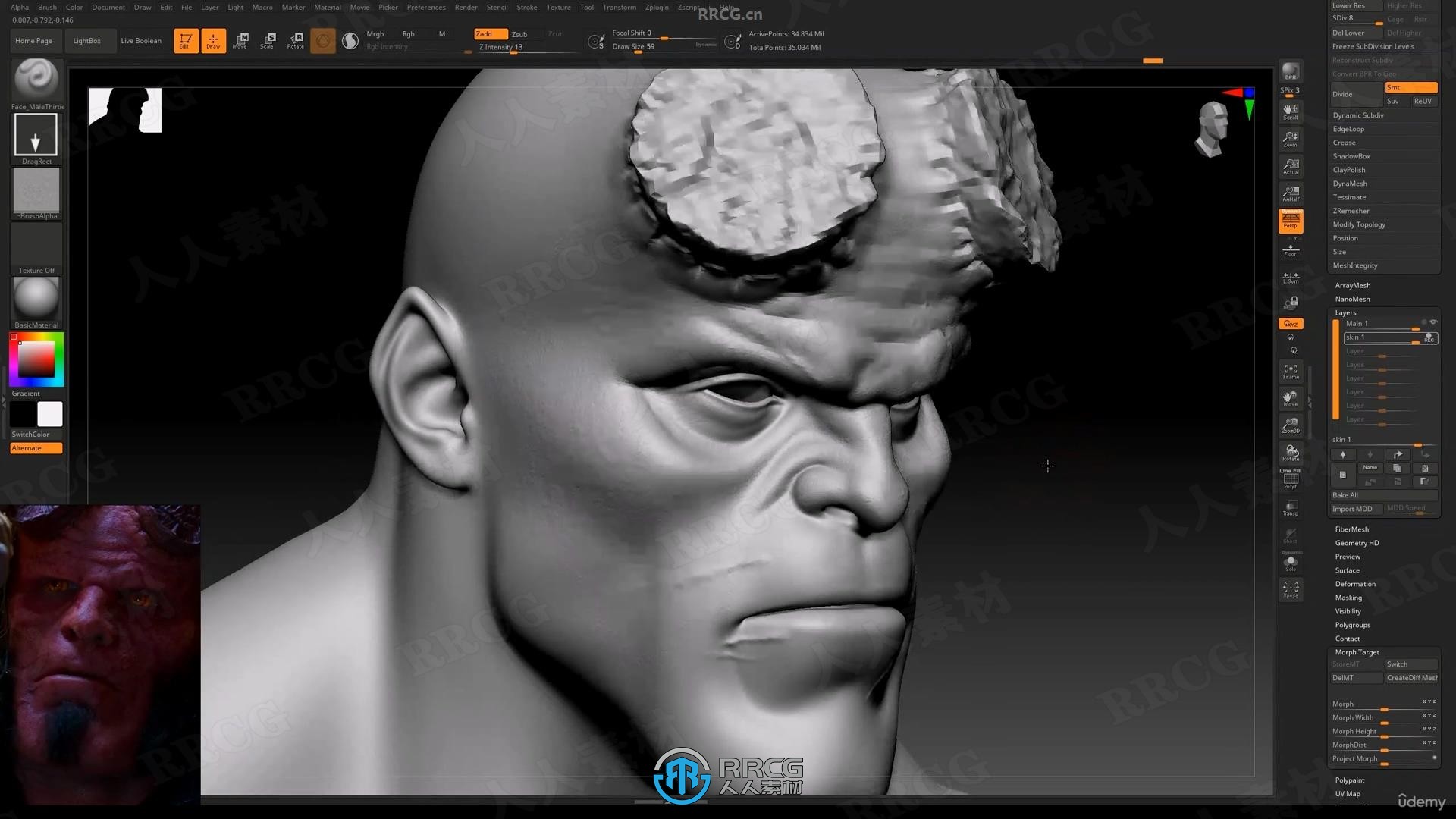Activate Draw mode button
Image resolution: width=1456 pixels, height=819 pixels.
point(213,40)
